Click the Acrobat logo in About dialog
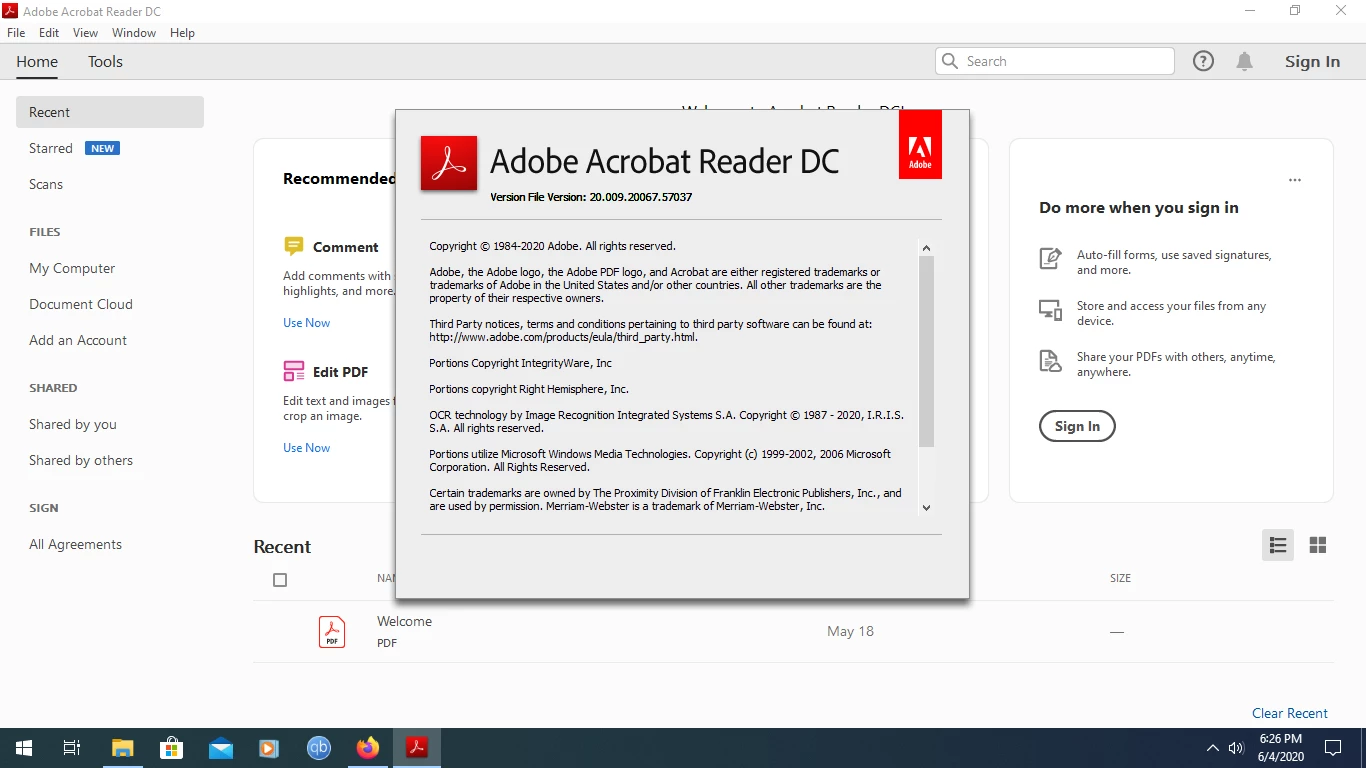 [x=449, y=163]
